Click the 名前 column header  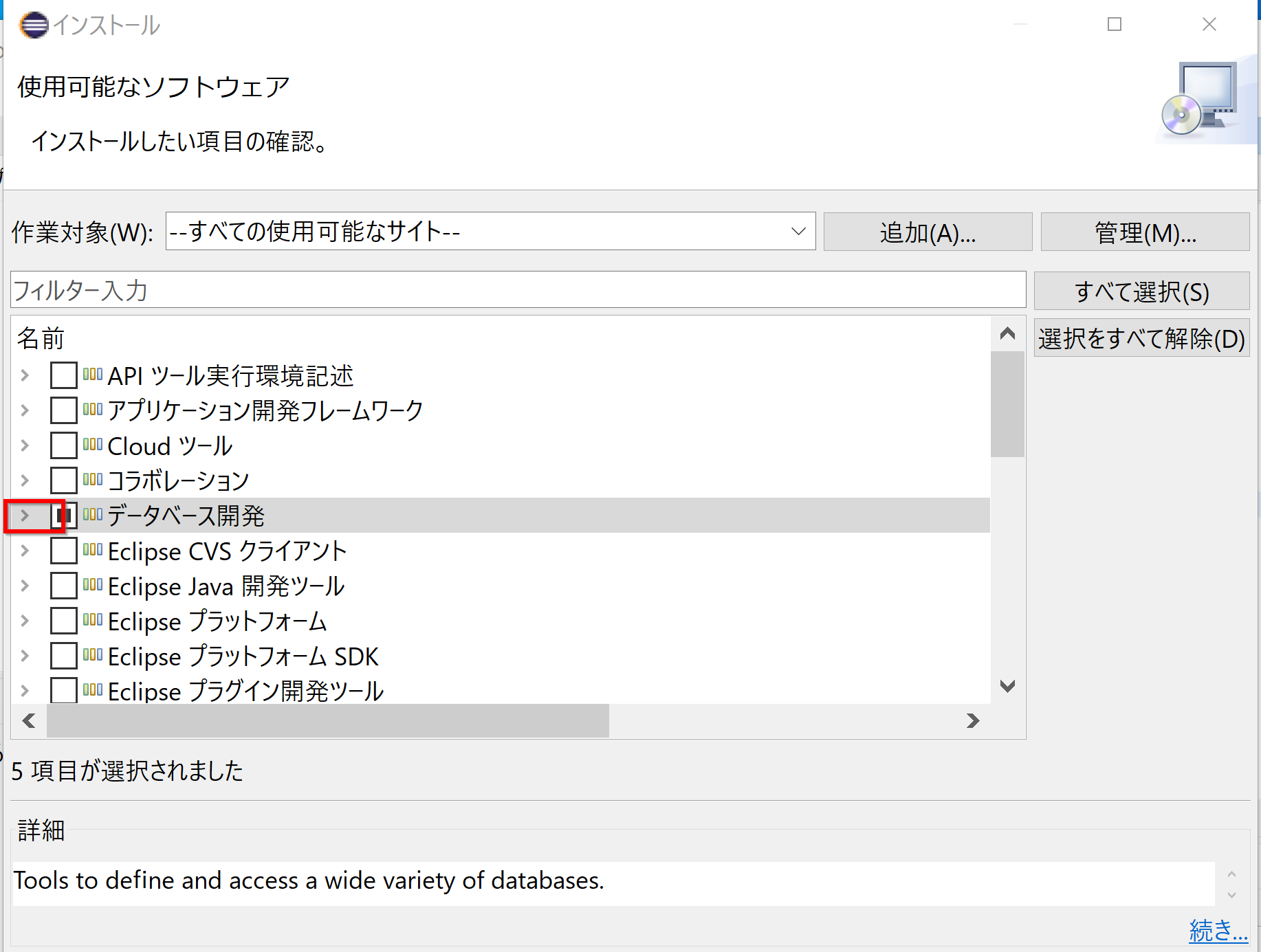pyautogui.click(x=41, y=338)
